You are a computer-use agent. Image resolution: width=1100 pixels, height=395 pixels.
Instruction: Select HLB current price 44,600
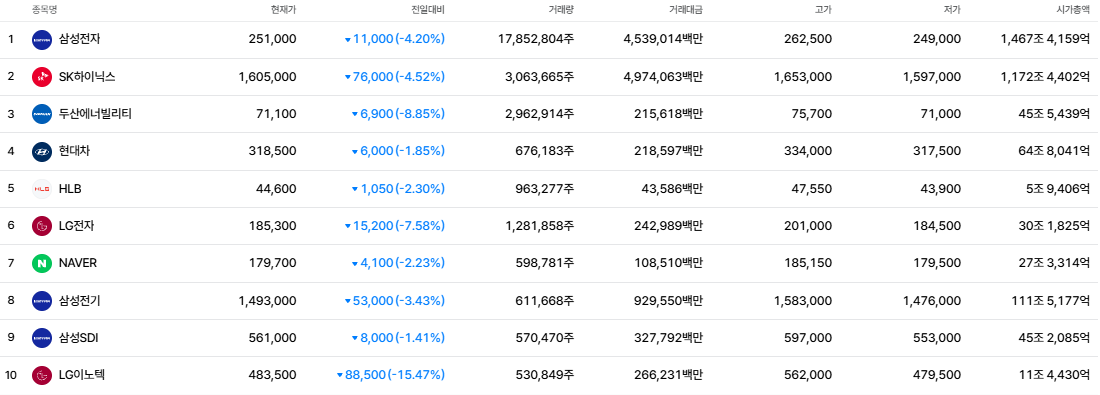[276, 189]
